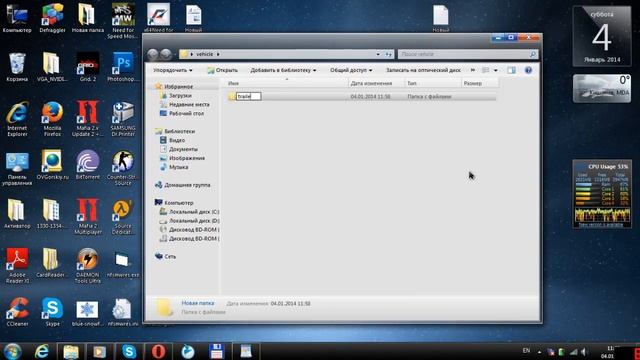Screen dimensions: 640x360
Task: Click Записать на оптический диск
Action: pos(423,70)
